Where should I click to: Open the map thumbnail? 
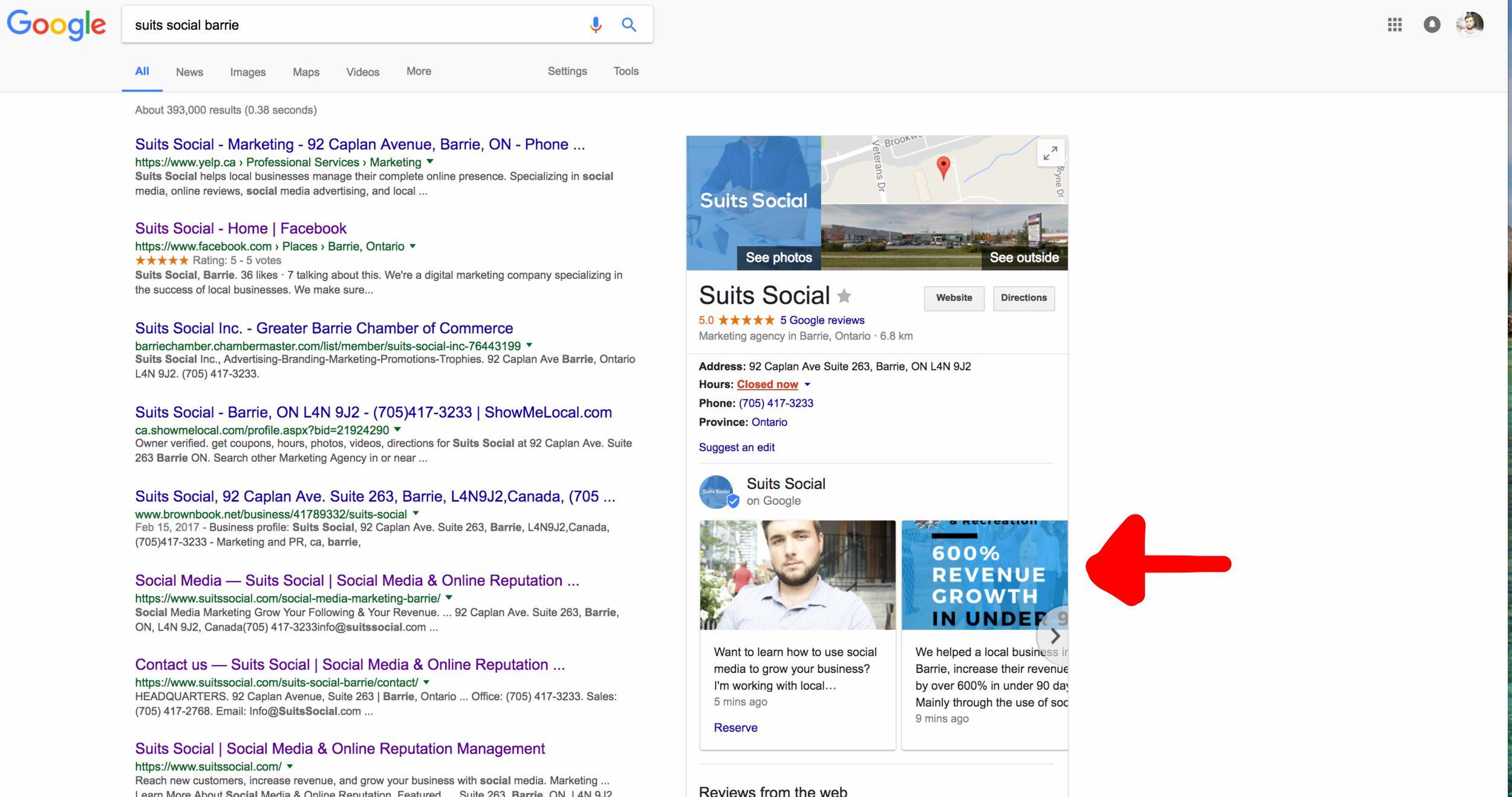[944, 170]
